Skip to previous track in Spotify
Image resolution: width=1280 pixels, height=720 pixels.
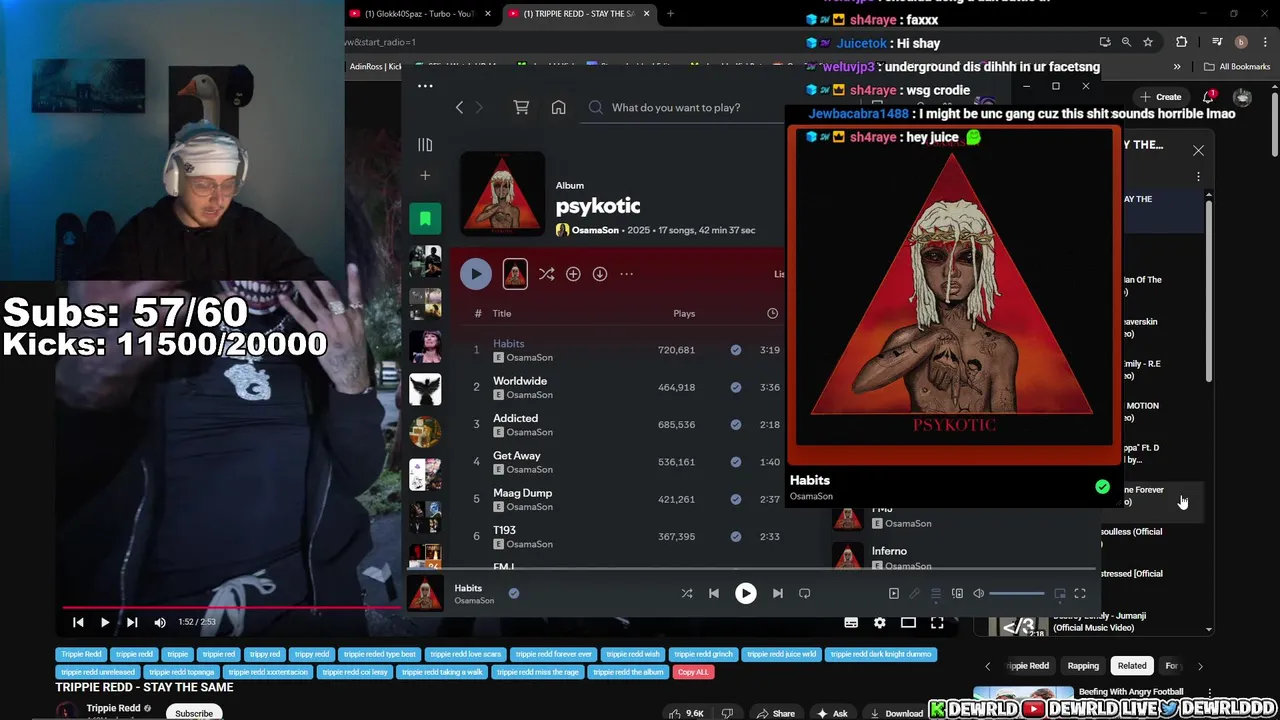(x=714, y=594)
